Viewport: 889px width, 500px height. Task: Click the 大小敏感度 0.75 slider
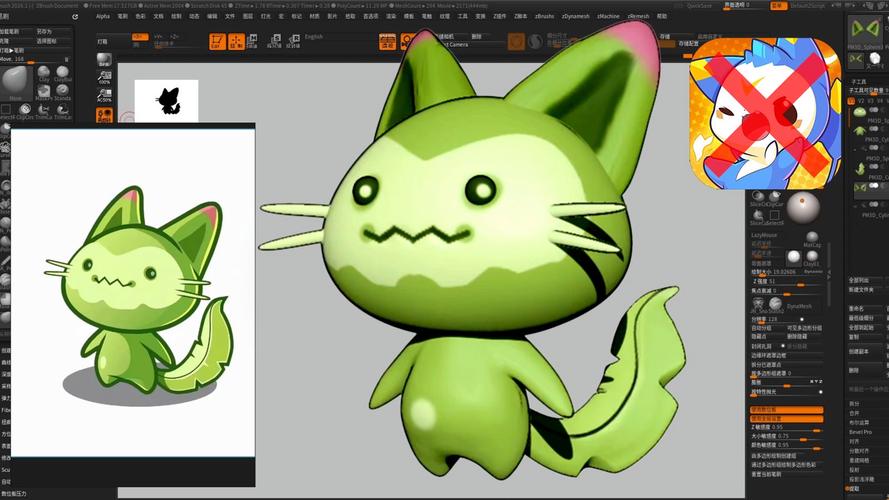tap(786, 437)
